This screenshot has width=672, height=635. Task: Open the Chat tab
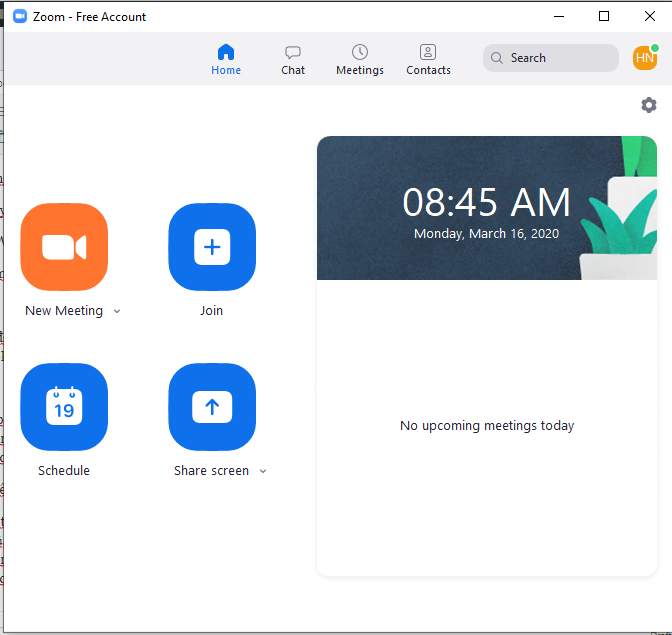click(x=293, y=60)
